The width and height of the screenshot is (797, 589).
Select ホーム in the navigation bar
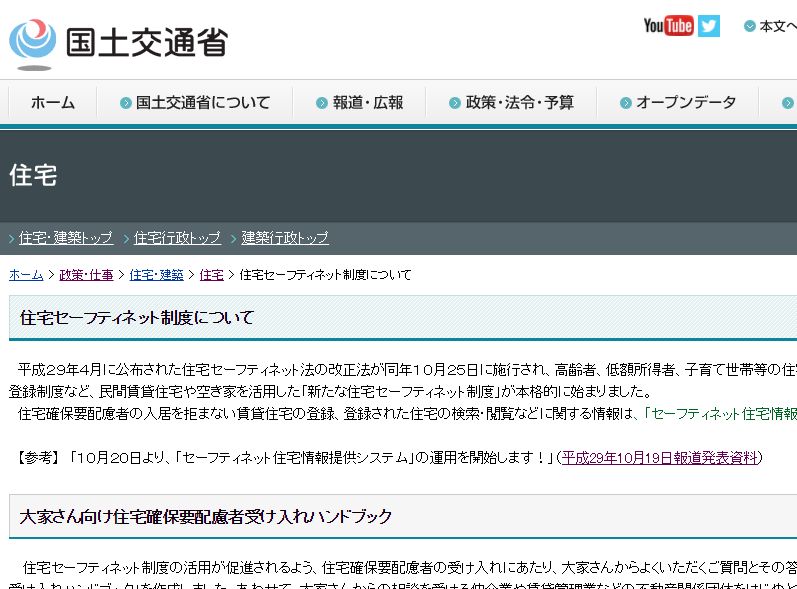tap(52, 102)
